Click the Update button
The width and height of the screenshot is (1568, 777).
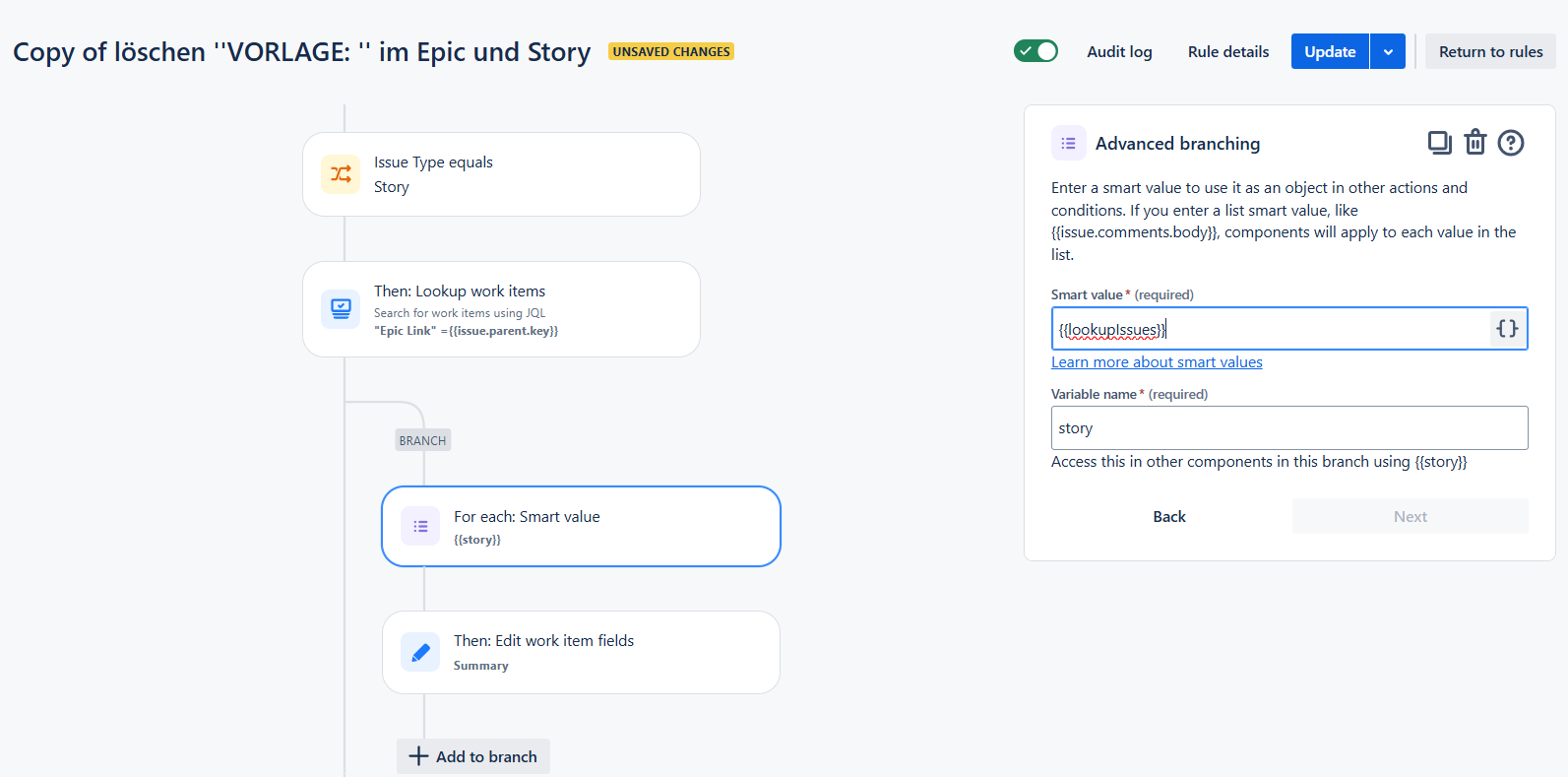pos(1330,51)
